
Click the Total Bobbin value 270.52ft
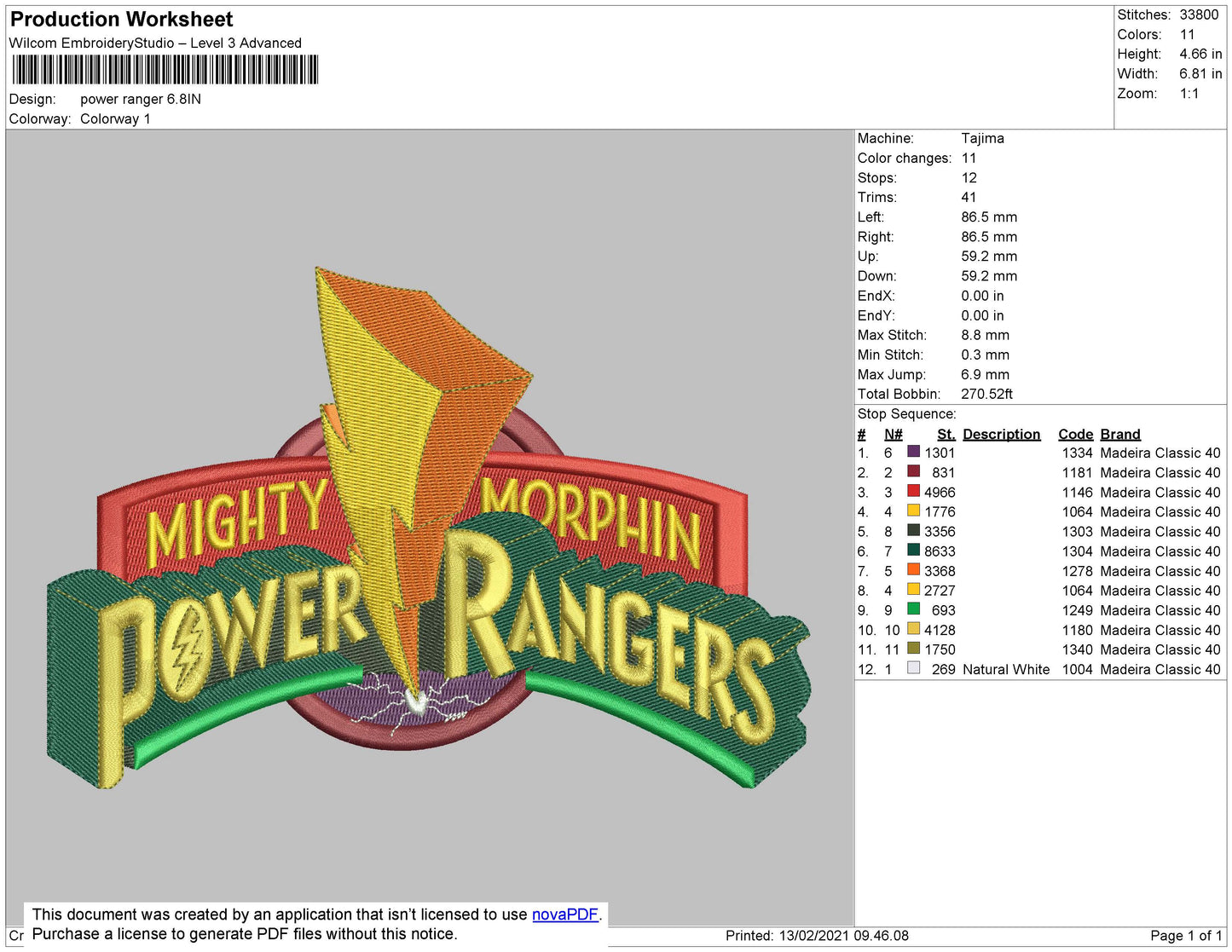click(986, 394)
